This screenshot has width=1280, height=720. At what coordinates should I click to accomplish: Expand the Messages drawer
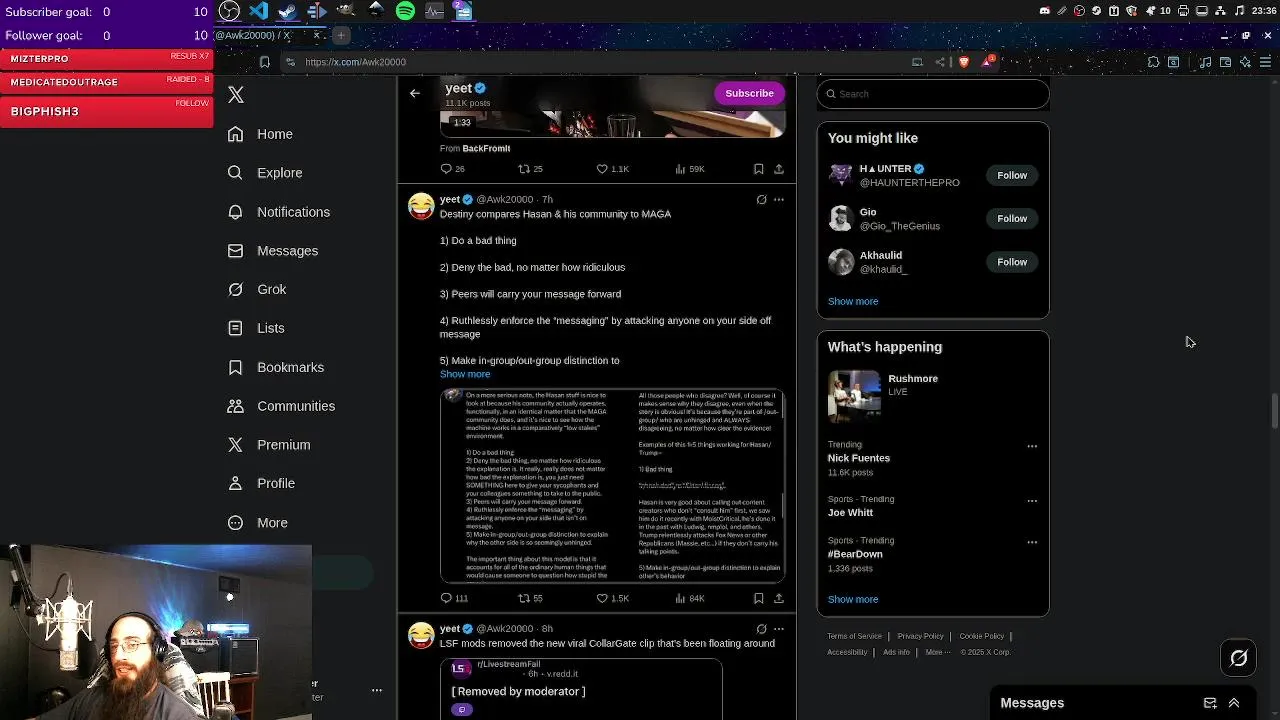tap(1234, 703)
